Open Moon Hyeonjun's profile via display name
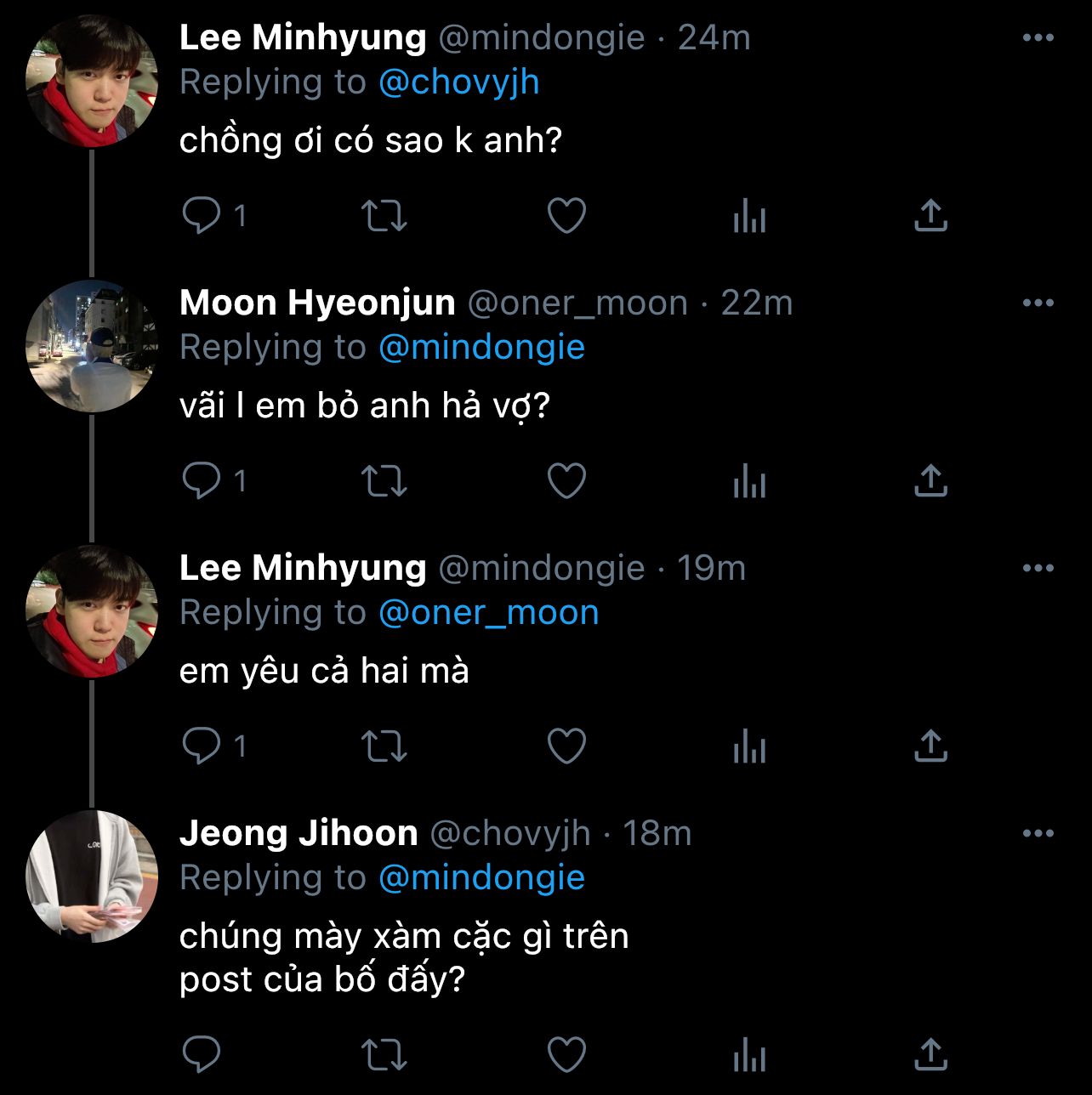Viewport: 1092px width, 1095px height. (x=317, y=304)
